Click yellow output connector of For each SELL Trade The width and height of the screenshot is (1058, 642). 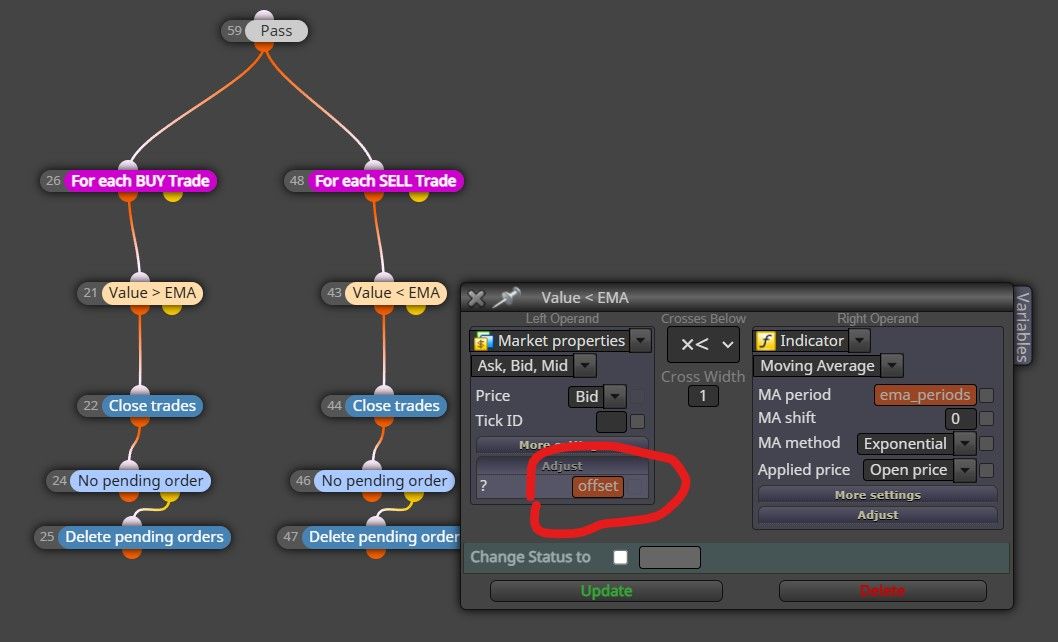(x=418, y=196)
